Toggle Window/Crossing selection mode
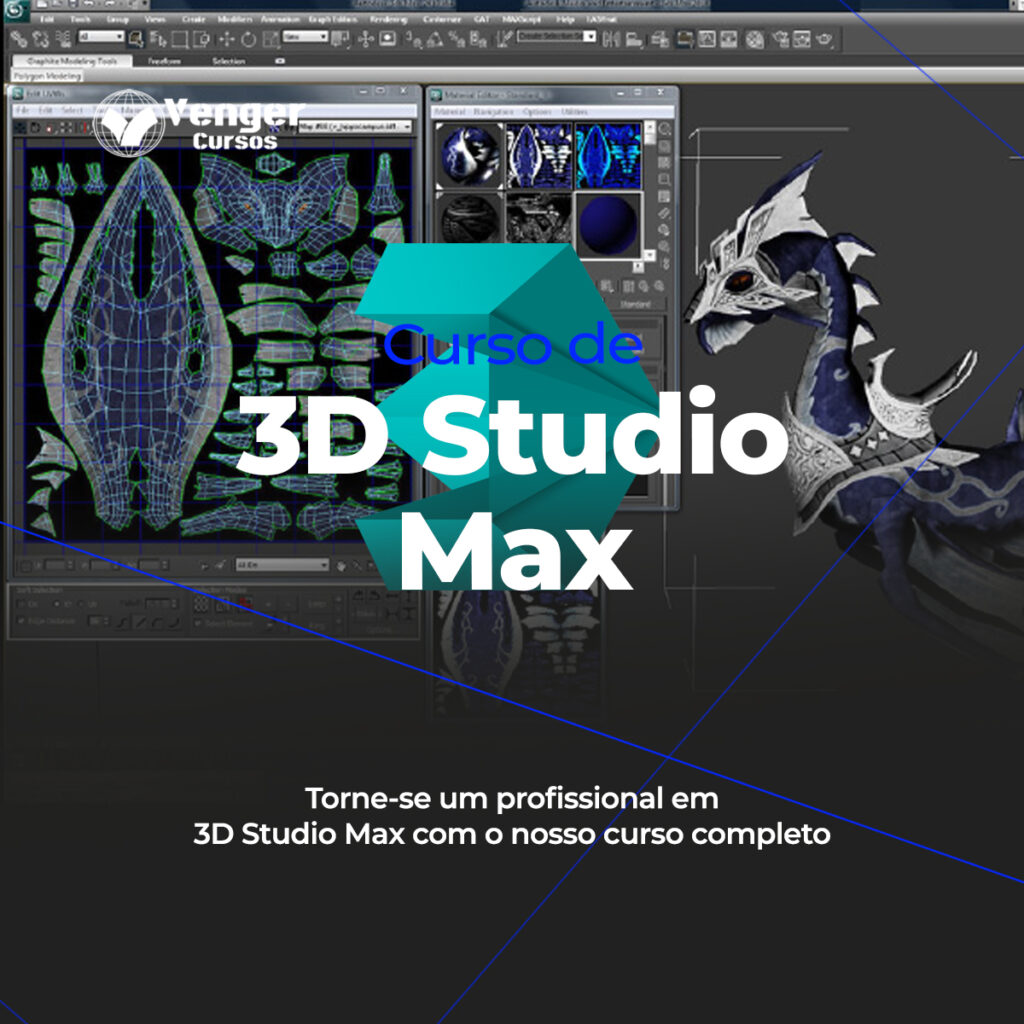Screen dimensions: 1024x1024 (x=202, y=40)
